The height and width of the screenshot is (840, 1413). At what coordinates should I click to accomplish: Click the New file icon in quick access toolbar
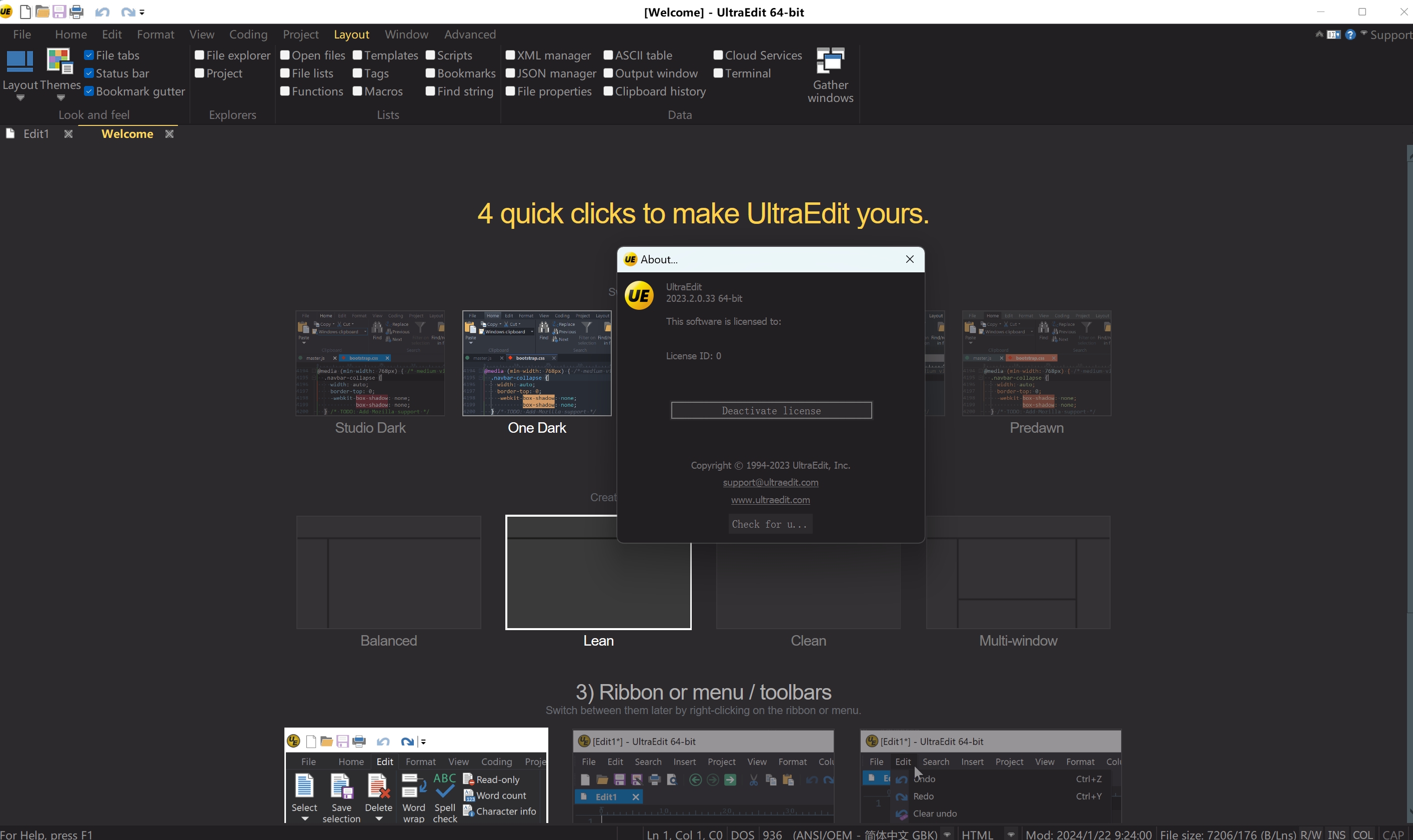(x=25, y=12)
